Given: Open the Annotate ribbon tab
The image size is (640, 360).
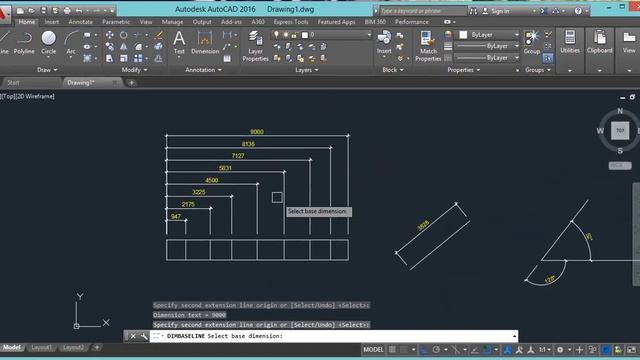Looking at the screenshot, I should 80,22.
